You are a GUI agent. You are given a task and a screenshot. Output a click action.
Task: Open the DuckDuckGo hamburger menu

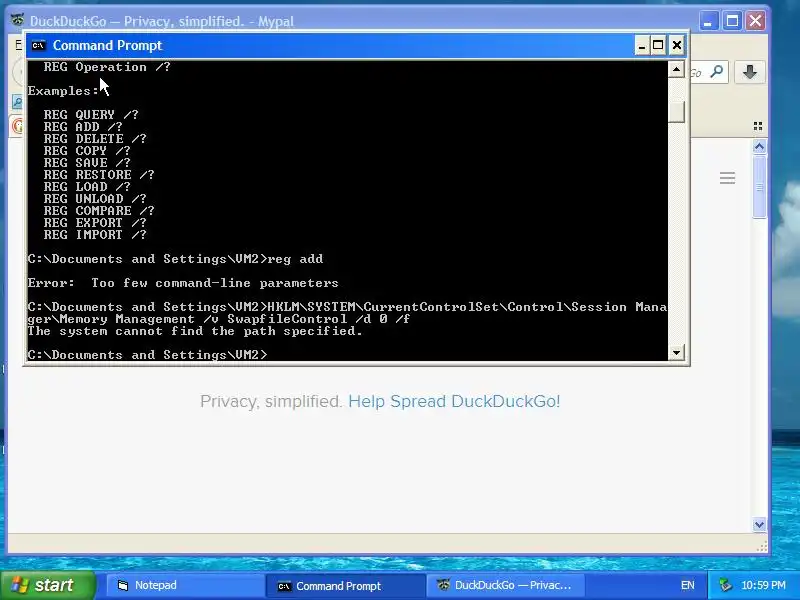click(727, 178)
